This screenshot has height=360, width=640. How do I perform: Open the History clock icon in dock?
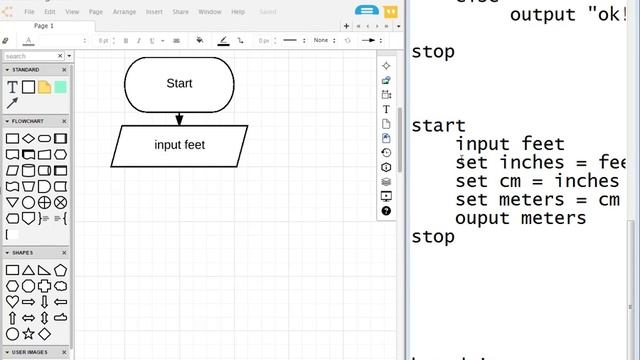(386, 153)
